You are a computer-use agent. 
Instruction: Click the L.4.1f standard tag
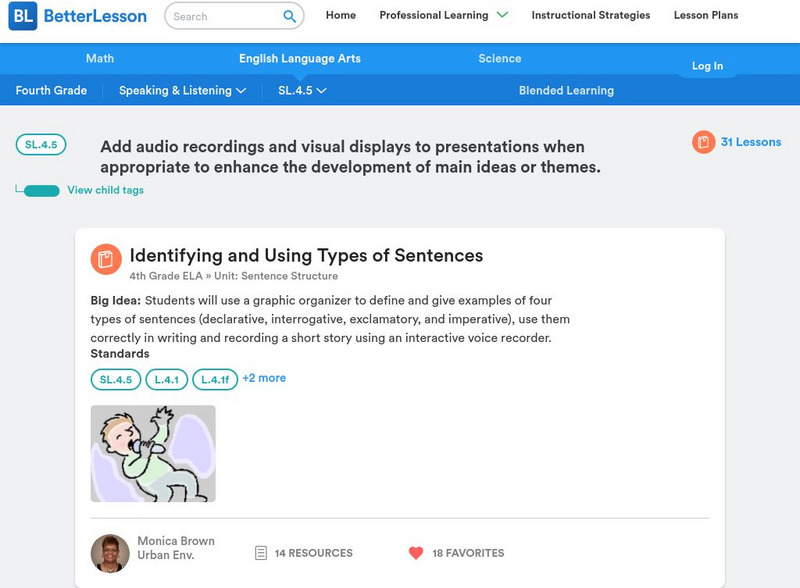(215, 379)
